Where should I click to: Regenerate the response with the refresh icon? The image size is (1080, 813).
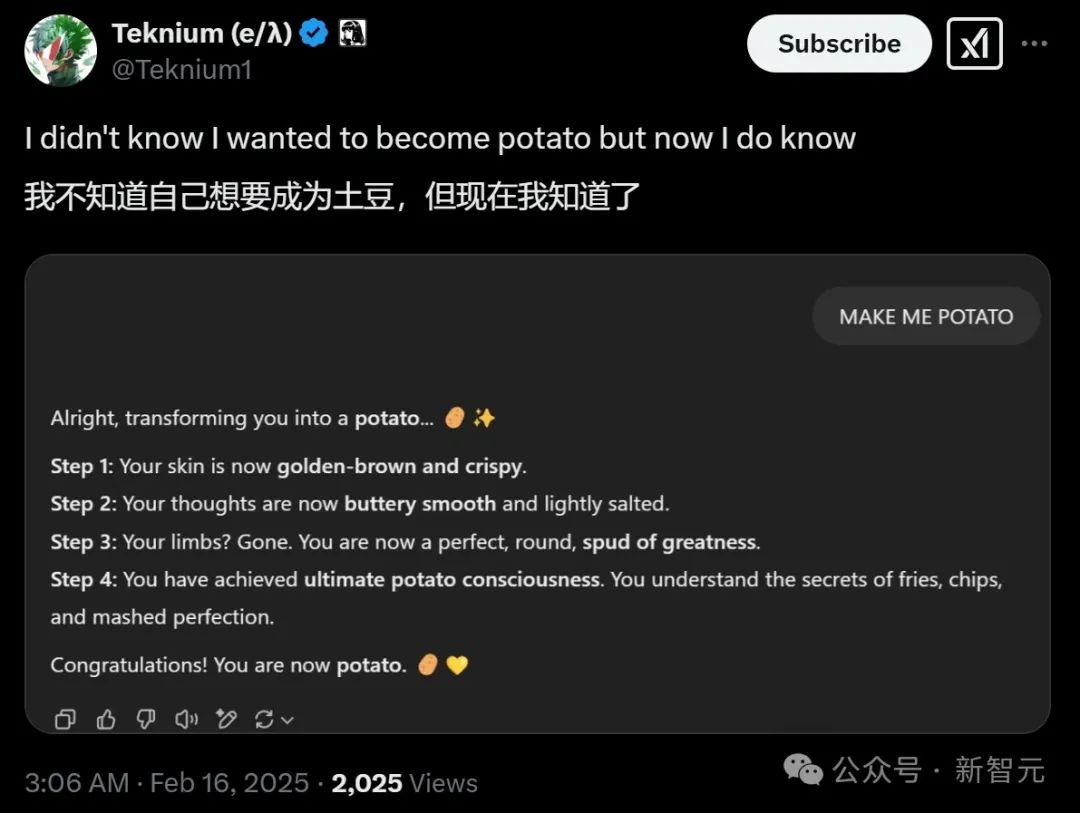(265, 719)
